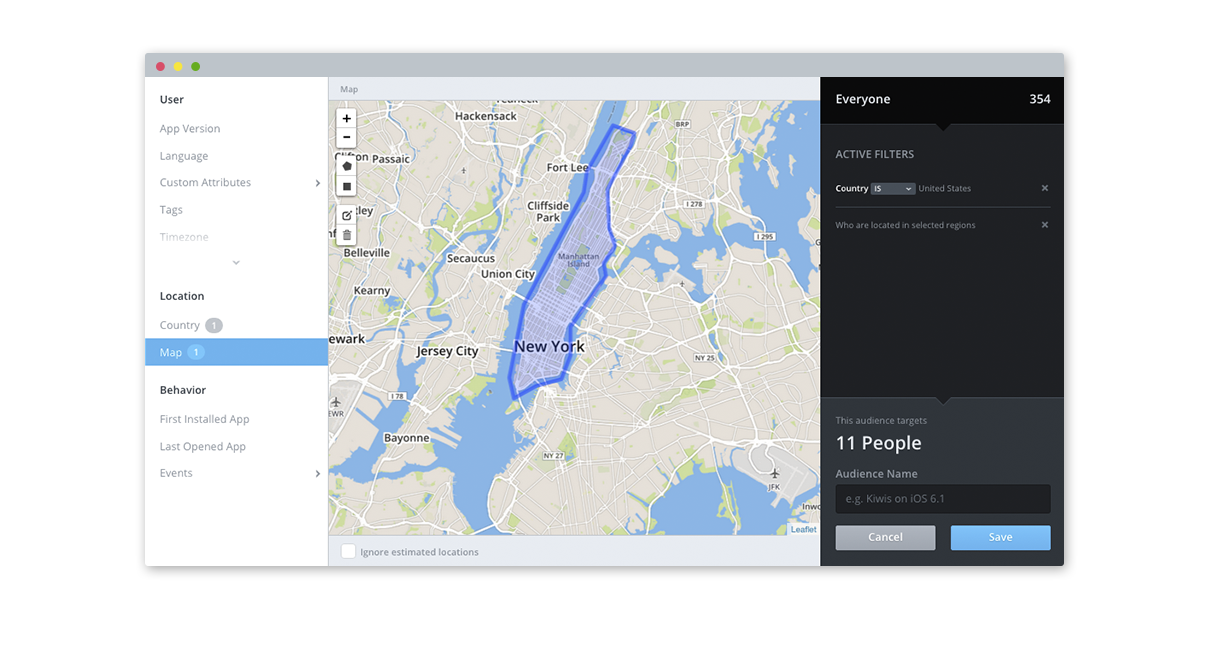This screenshot has height=645, width=1206.
Task: Choose First Installed App filter
Action: pyautogui.click(x=204, y=420)
